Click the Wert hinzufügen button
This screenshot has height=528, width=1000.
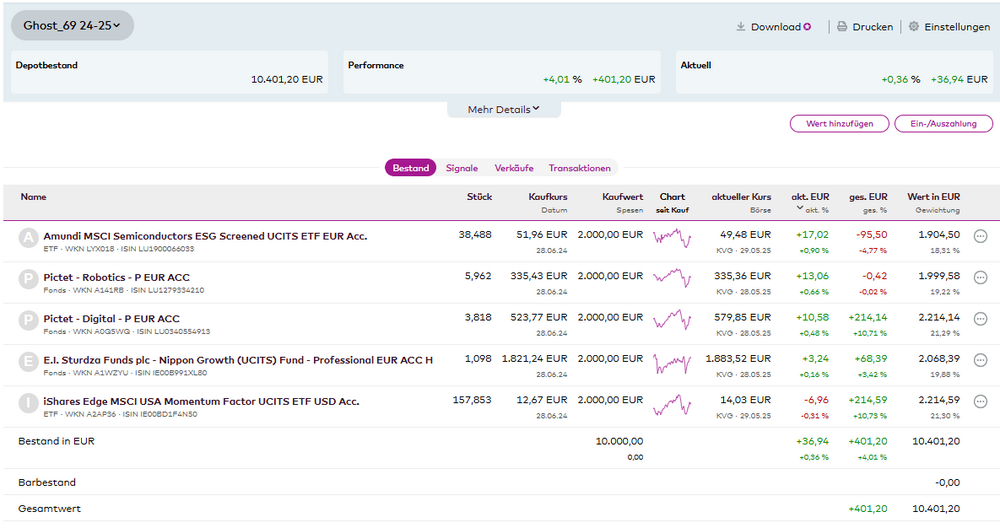point(838,124)
